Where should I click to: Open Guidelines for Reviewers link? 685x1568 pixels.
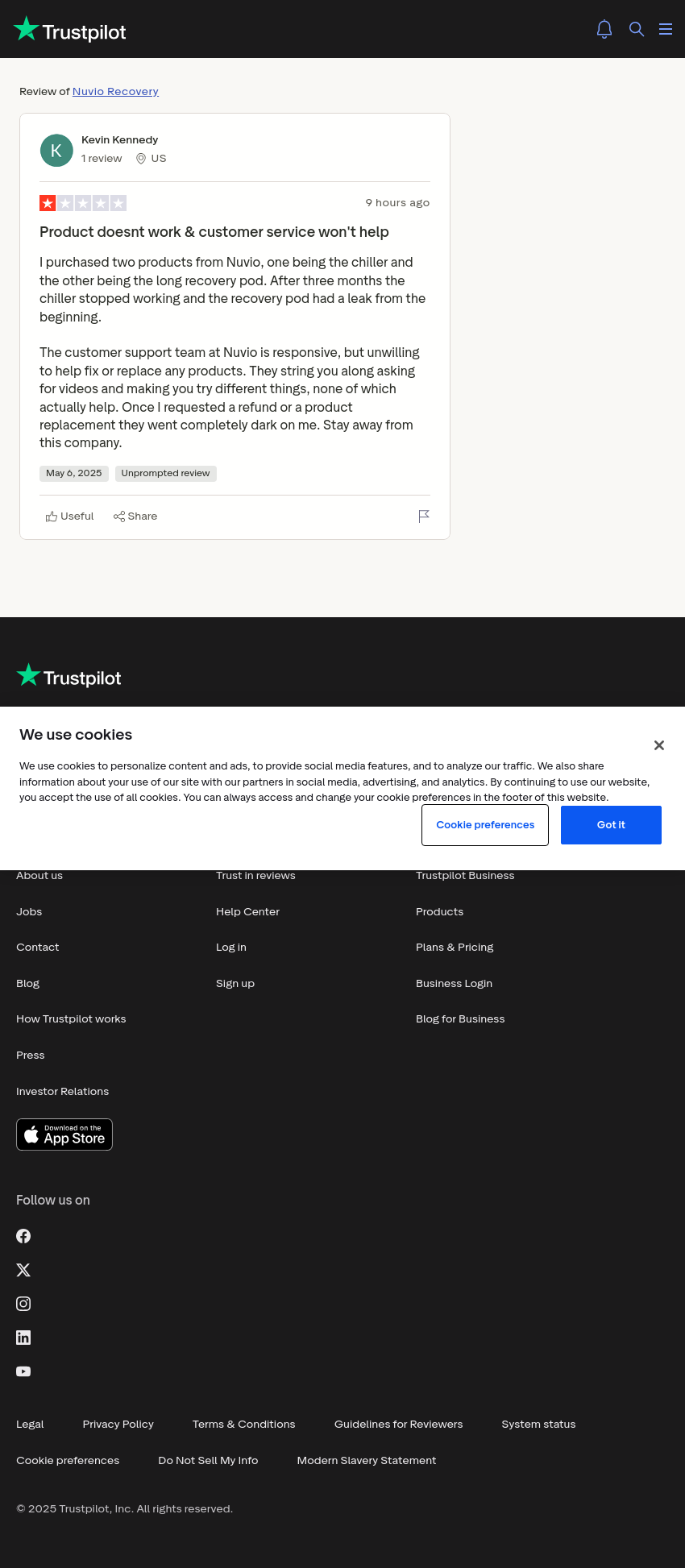(x=399, y=1425)
